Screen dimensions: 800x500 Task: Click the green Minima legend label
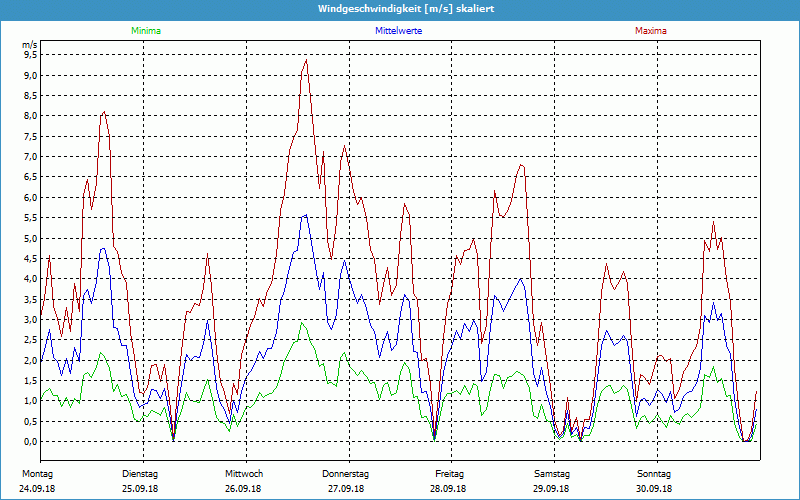(146, 31)
